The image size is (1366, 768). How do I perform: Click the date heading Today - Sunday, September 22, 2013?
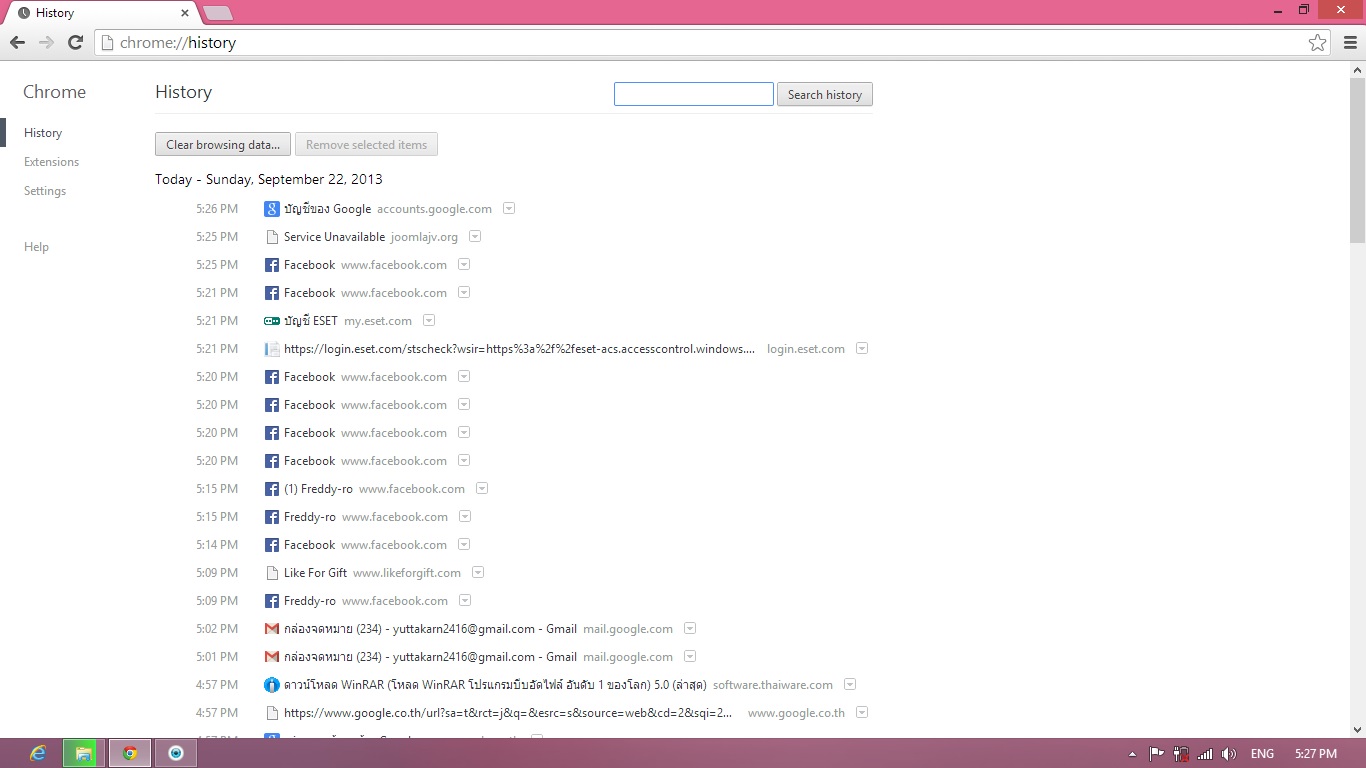click(x=269, y=179)
